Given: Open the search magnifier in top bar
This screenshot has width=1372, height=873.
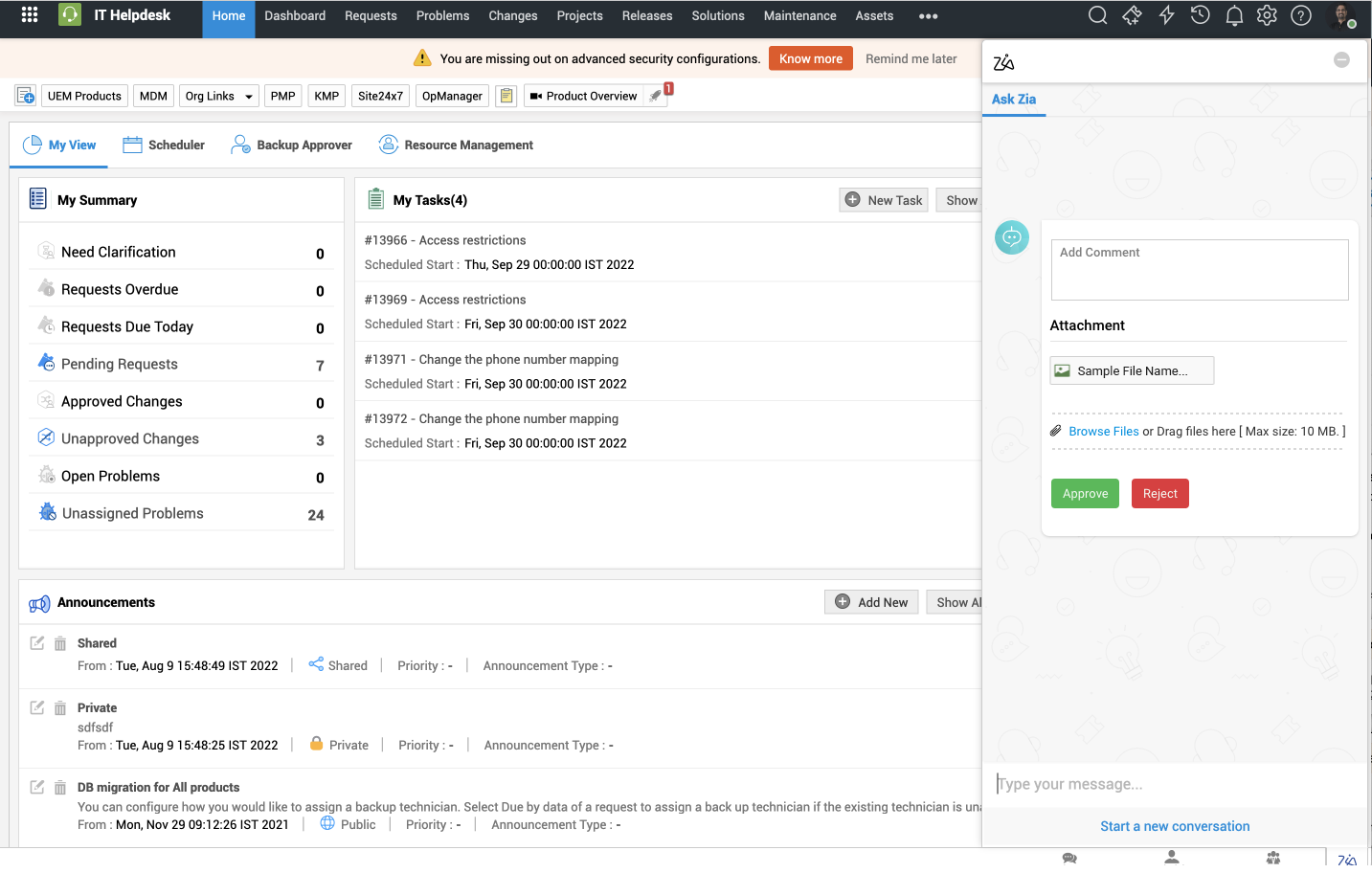Looking at the screenshot, I should click(x=1098, y=15).
